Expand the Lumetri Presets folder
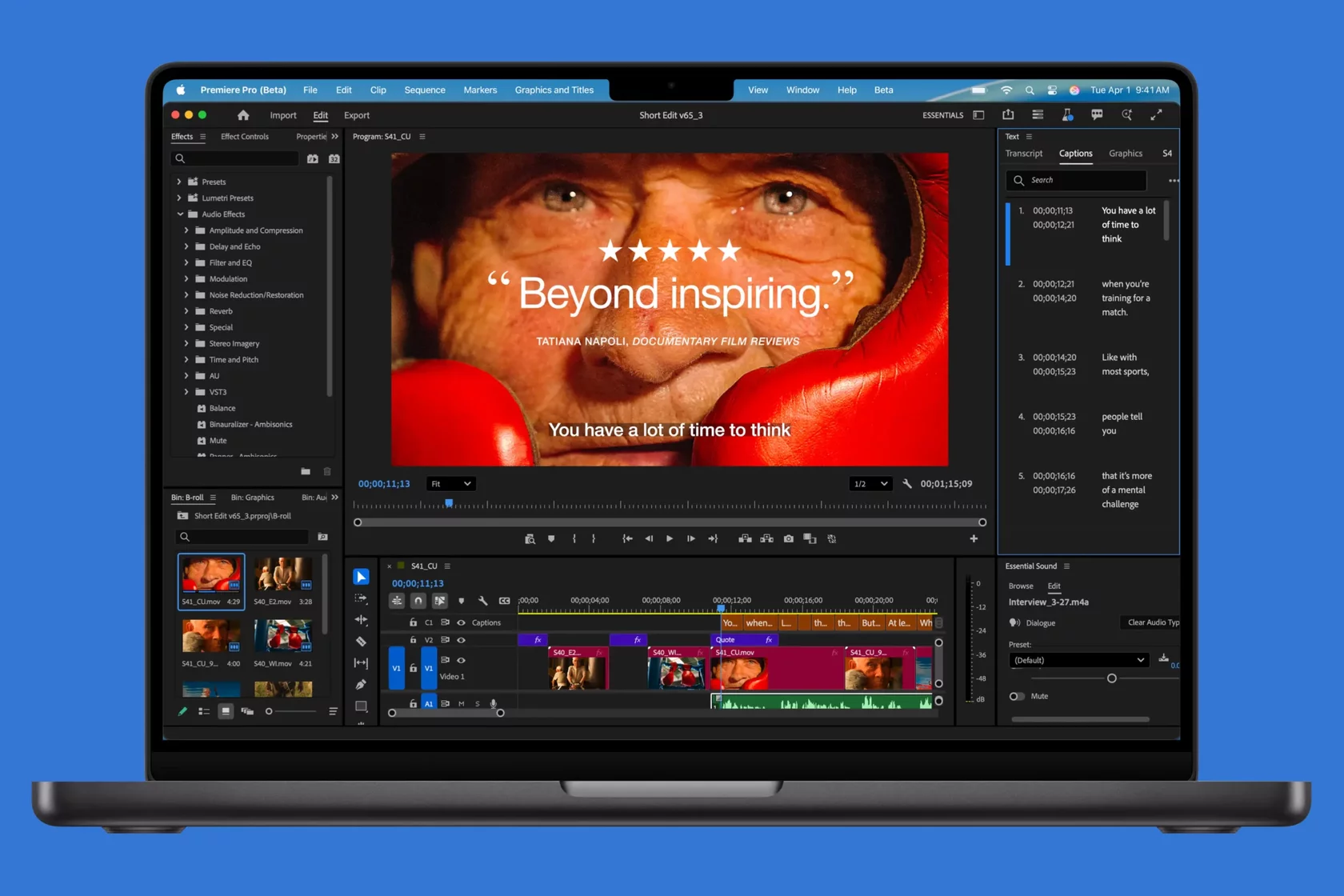 pos(179,198)
